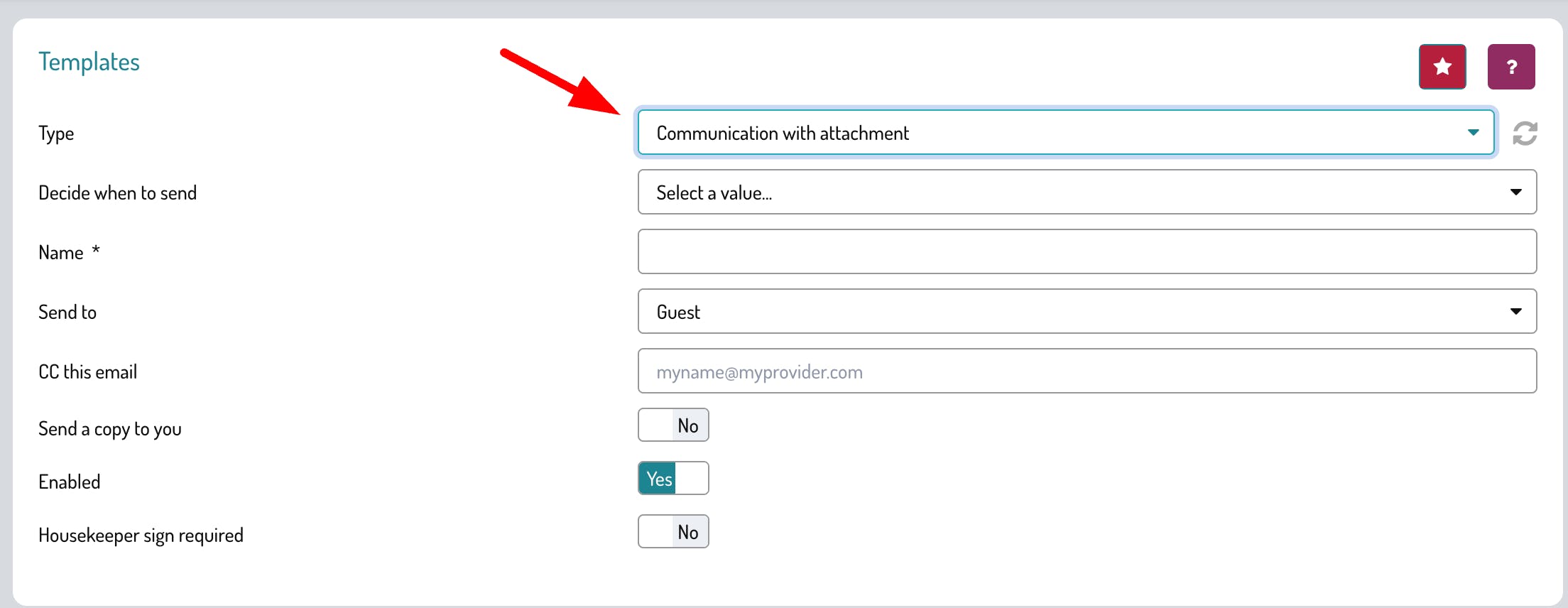The height and width of the screenshot is (608, 1568).
Task: Click the Name field label
Action: [61, 253]
